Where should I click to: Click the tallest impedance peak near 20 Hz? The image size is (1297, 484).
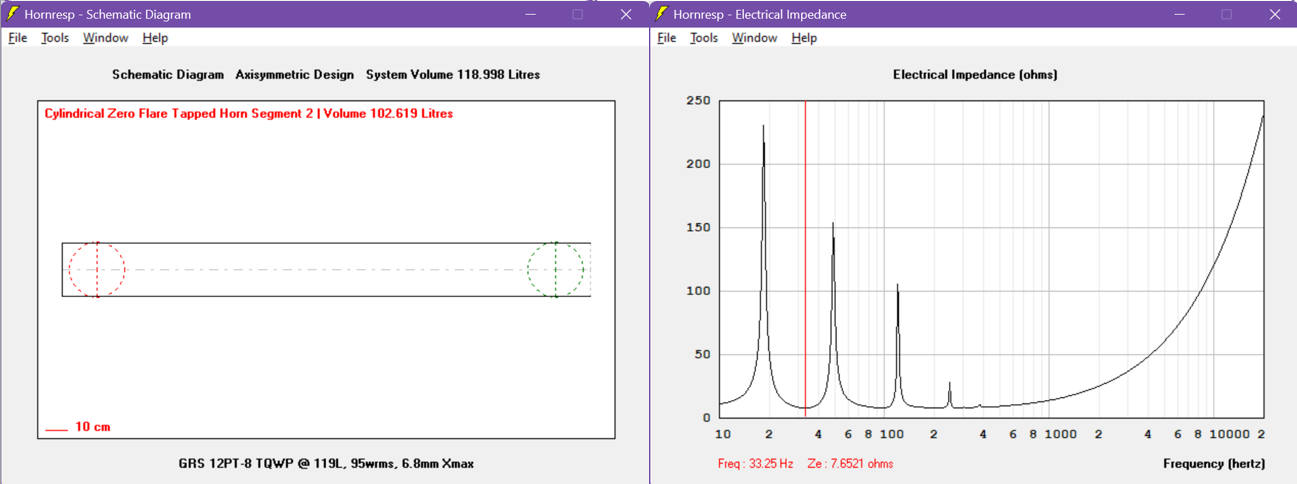[x=764, y=127]
